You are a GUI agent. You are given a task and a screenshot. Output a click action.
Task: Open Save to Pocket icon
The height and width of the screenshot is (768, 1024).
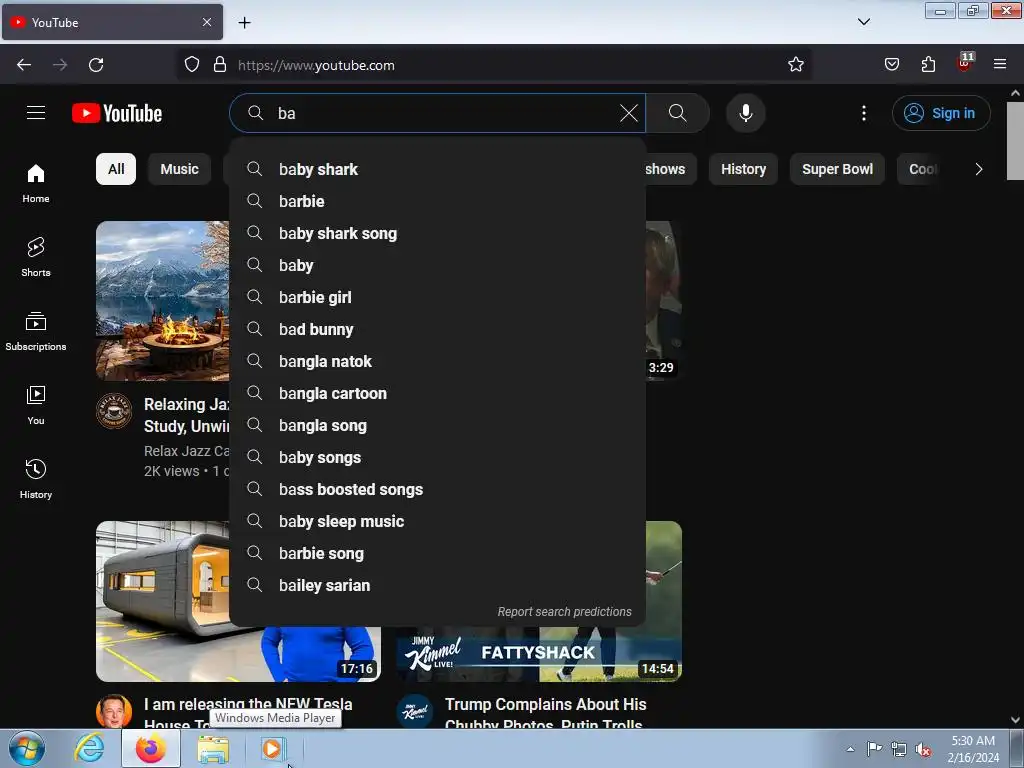pos(892,65)
